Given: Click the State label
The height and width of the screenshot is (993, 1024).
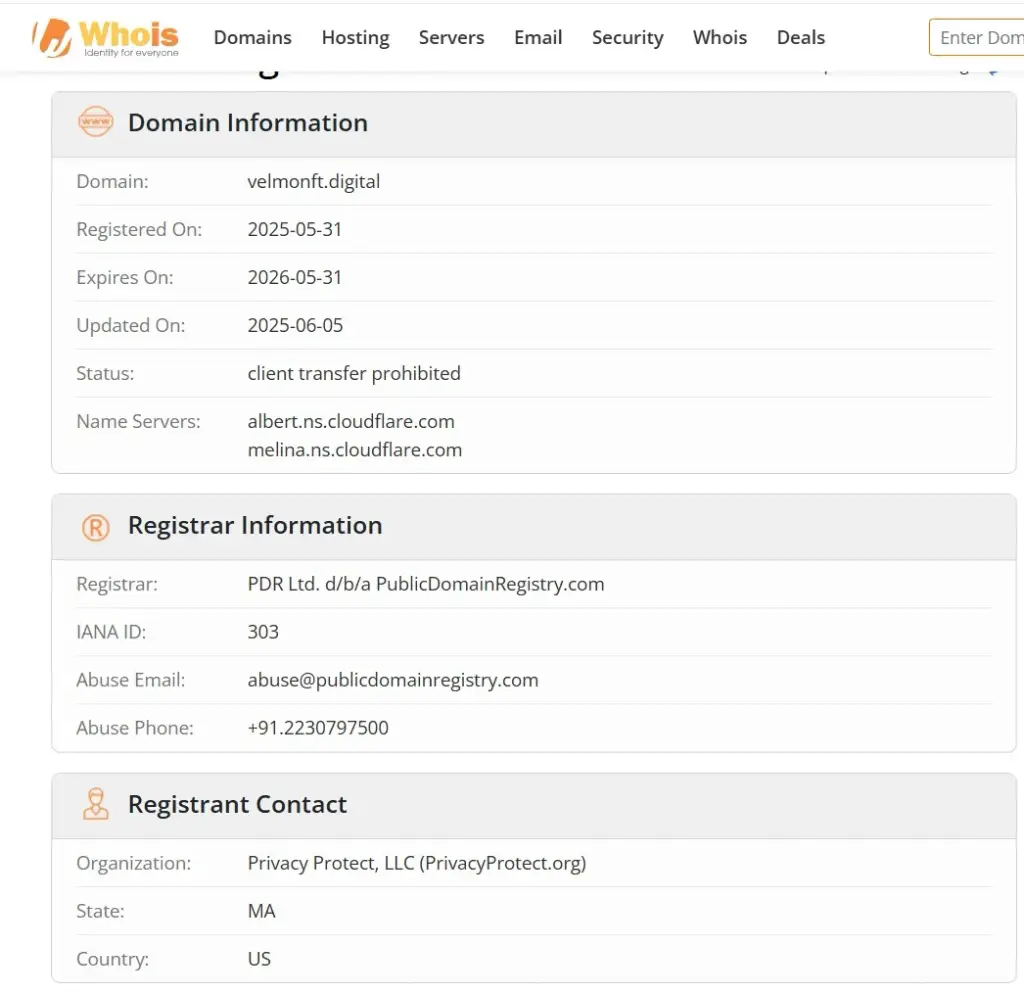Looking at the screenshot, I should pyautogui.click(x=100, y=911).
